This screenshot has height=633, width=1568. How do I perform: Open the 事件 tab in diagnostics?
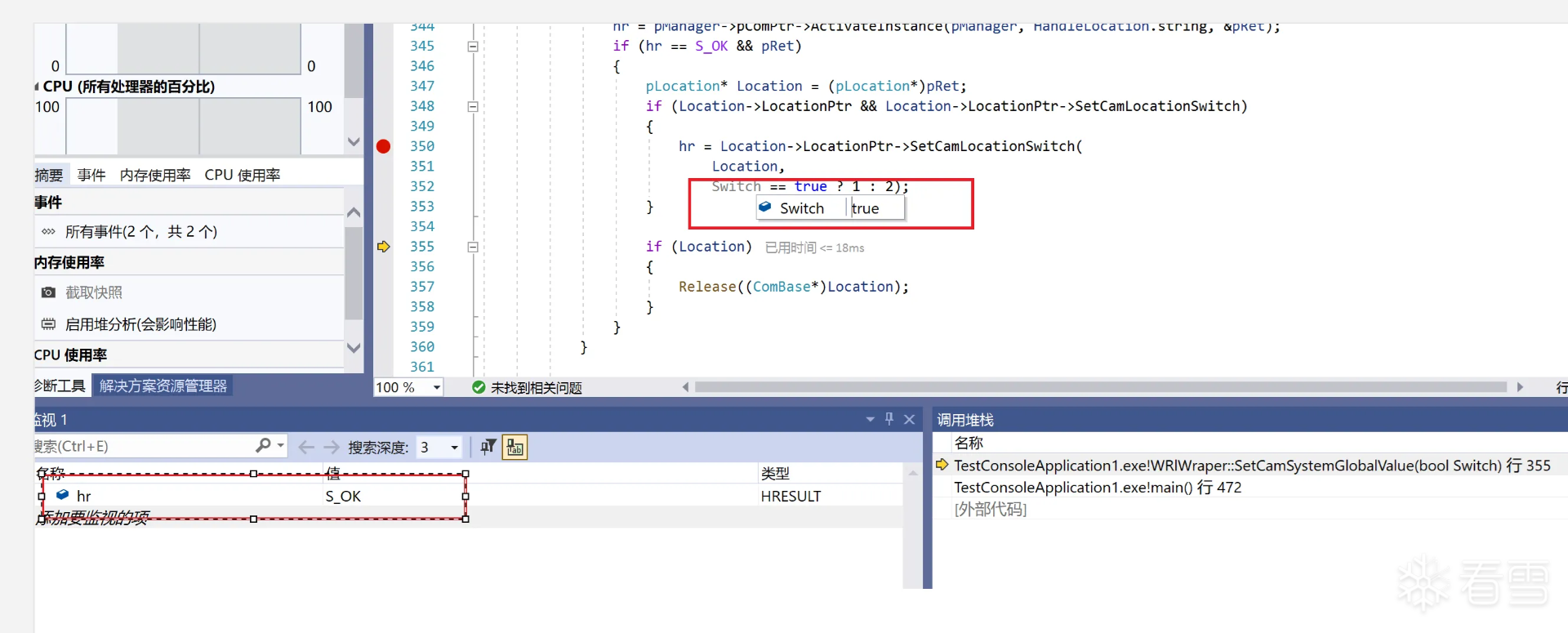[x=91, y=175]
